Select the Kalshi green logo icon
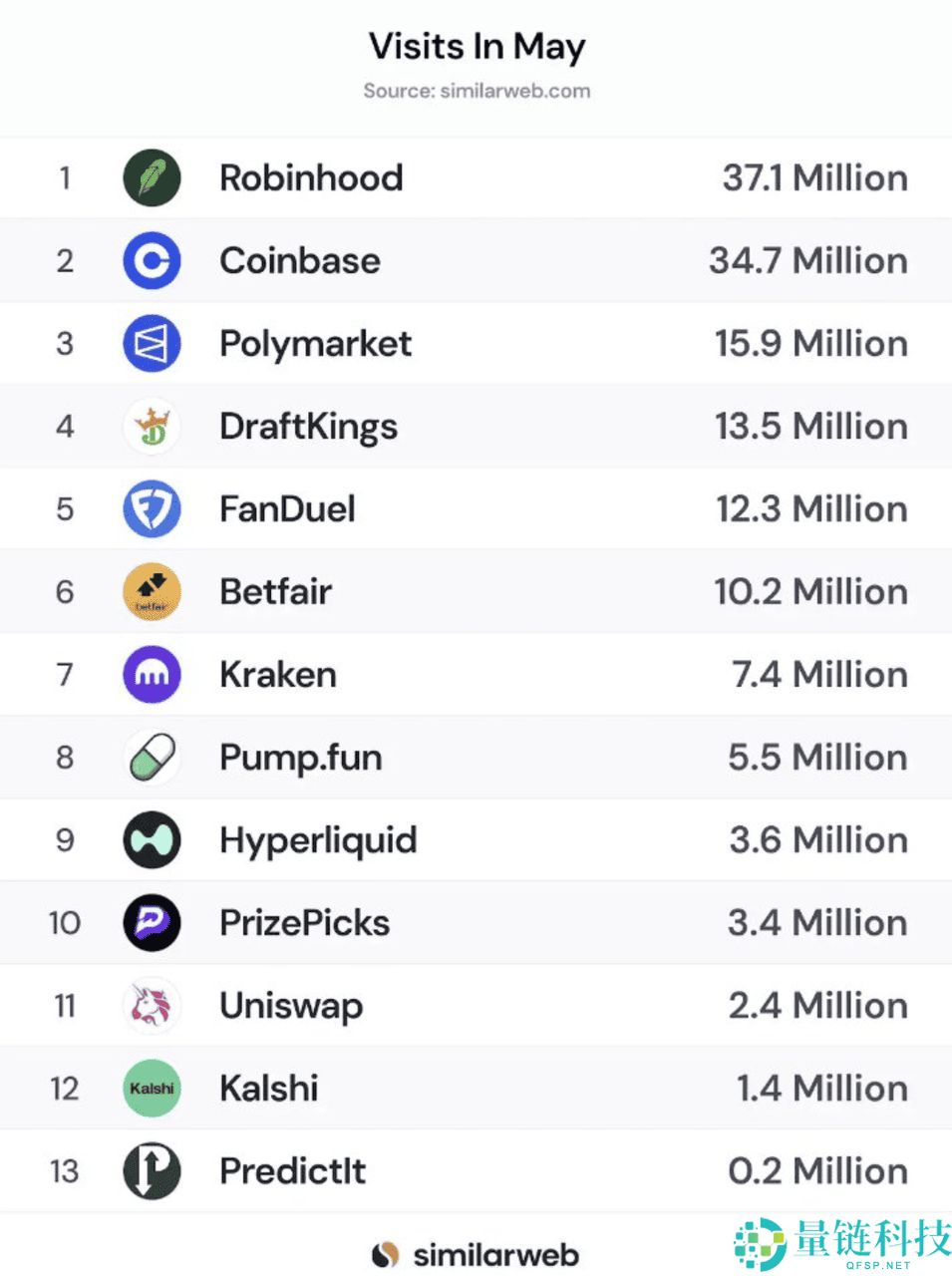The height and width of the screenshot is (1276, 952). click(x=152, y=1089)
